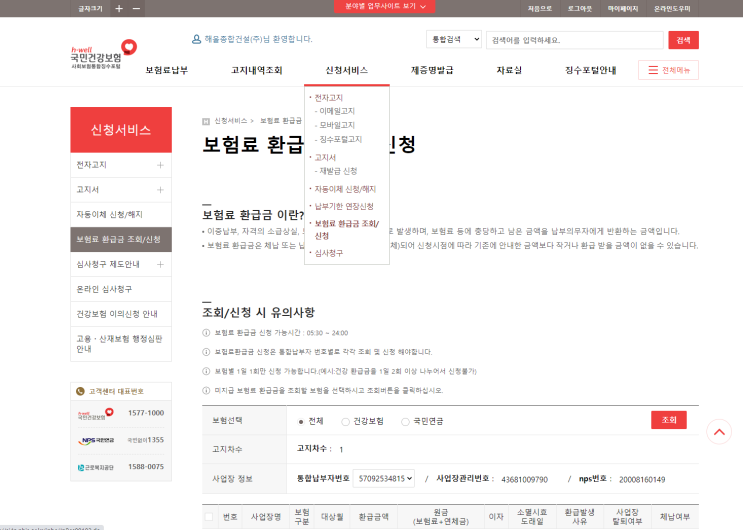
Task: Select 재발급 신청 in the submenu
Action: (x=338, y=171)
